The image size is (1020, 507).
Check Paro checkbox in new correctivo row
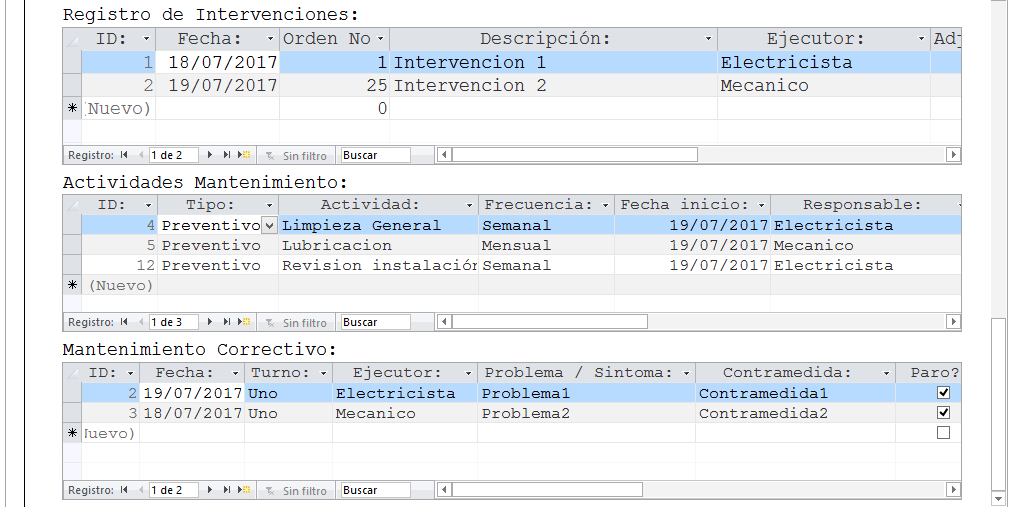point(943,433)
